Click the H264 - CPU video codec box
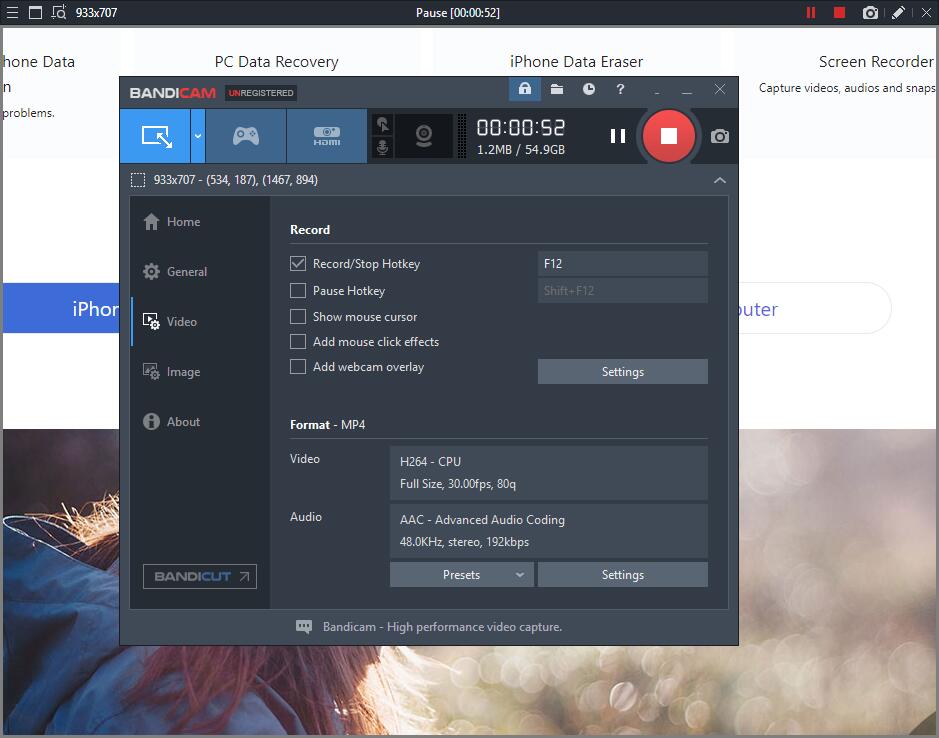 [x=549, y=473]
